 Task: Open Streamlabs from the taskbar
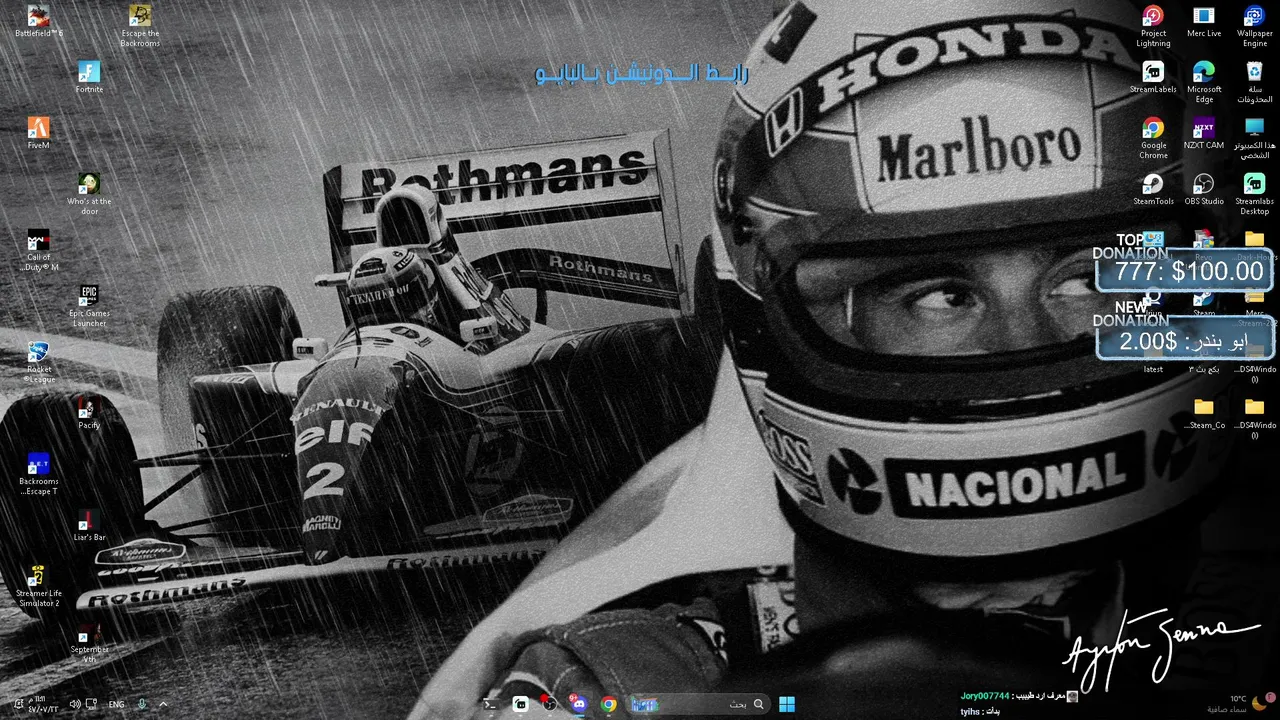coord(520,704)
